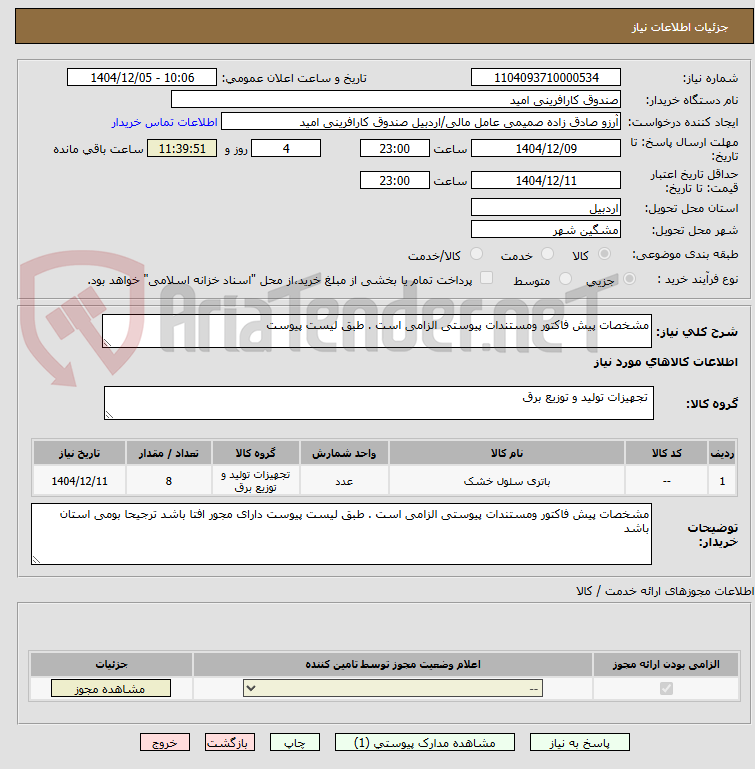The width and height of the screenshot is (755, 769).
Task: Click the buyer notes textarea
Action: [341, 534]
